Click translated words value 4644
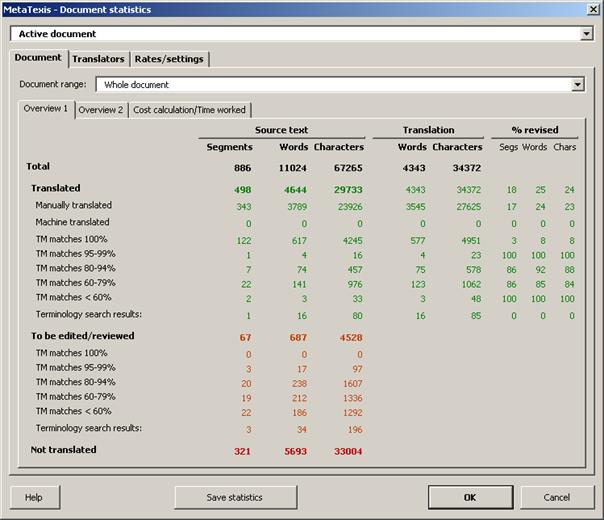 [295, 190]
